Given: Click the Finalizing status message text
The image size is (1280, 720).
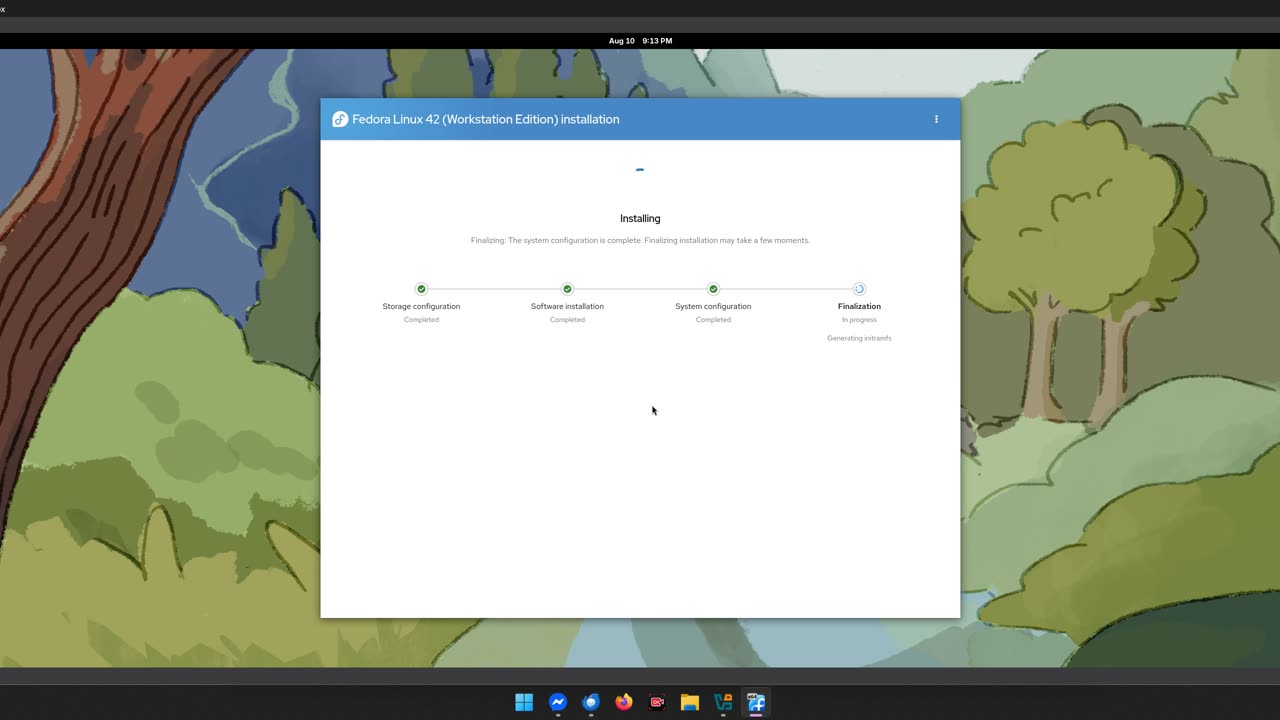Looking at the screenshot, I should (640, 240).
